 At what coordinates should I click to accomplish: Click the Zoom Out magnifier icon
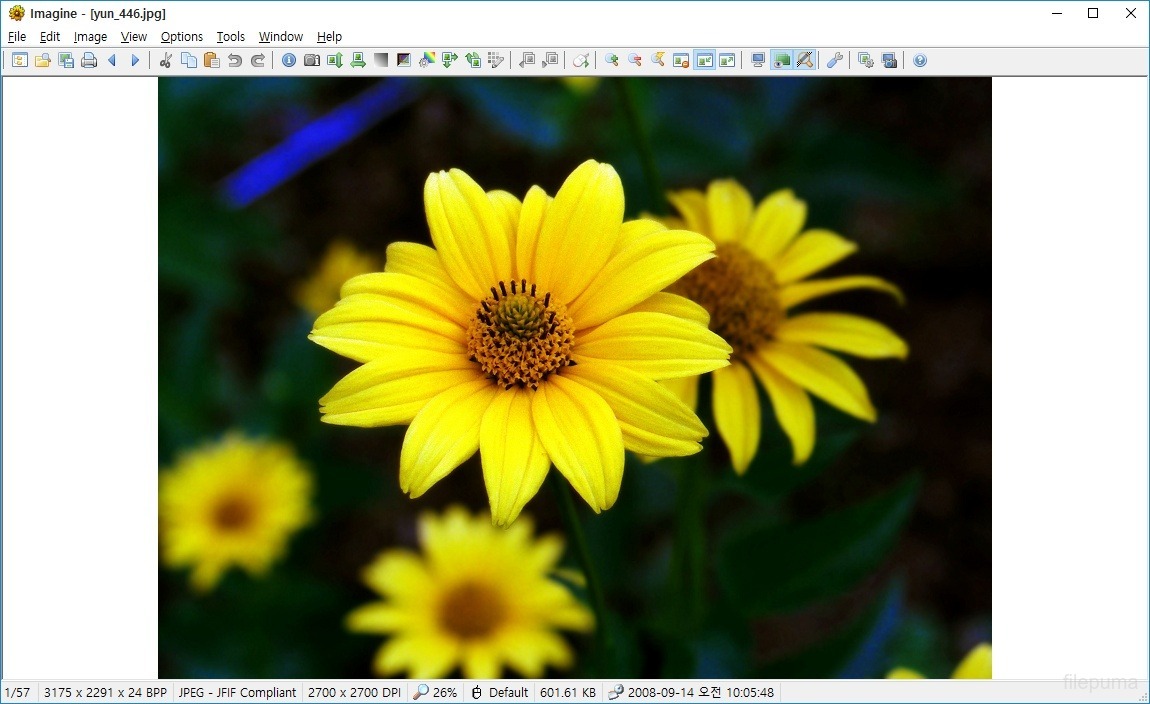[x=635, y=61]
